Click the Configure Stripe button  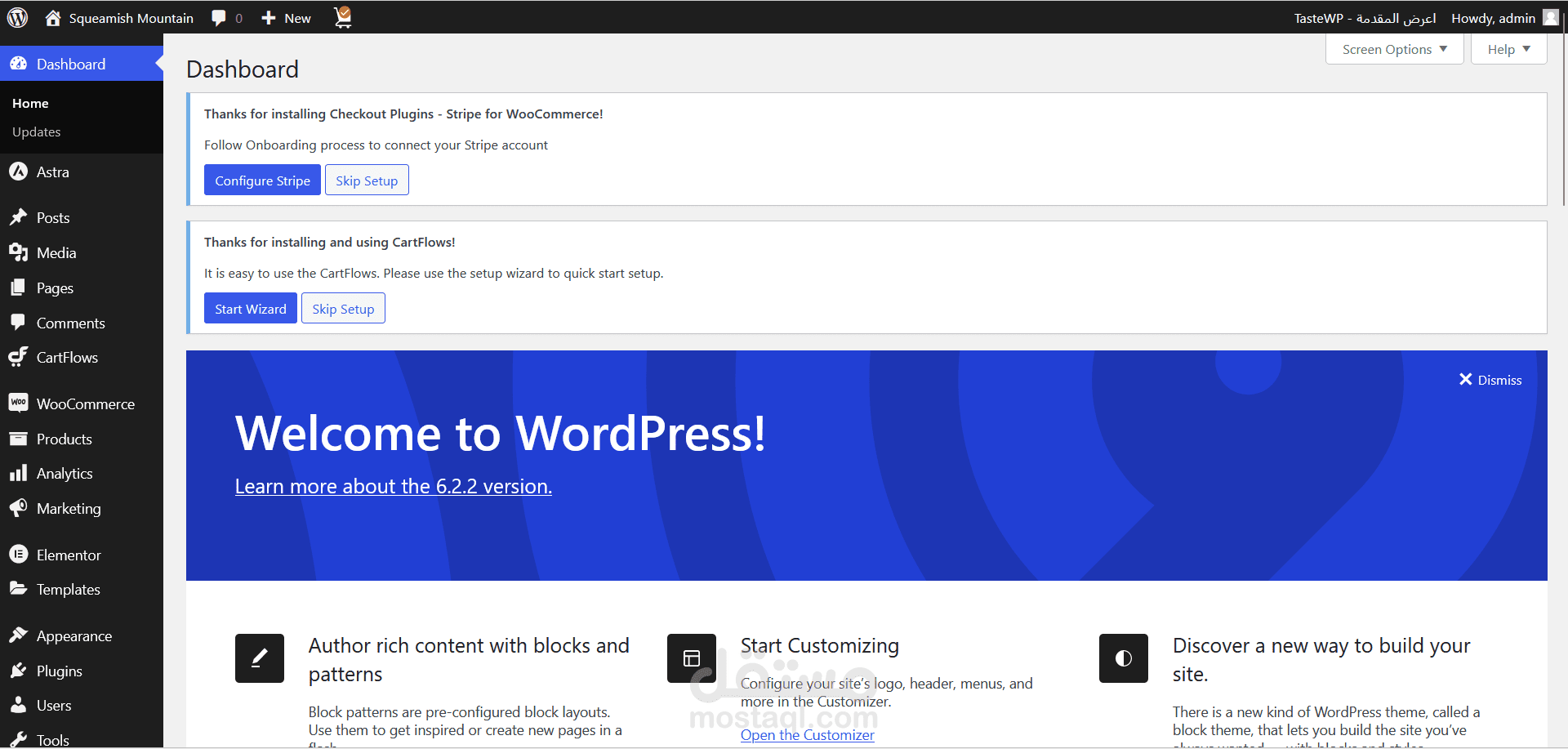point(262,181)
